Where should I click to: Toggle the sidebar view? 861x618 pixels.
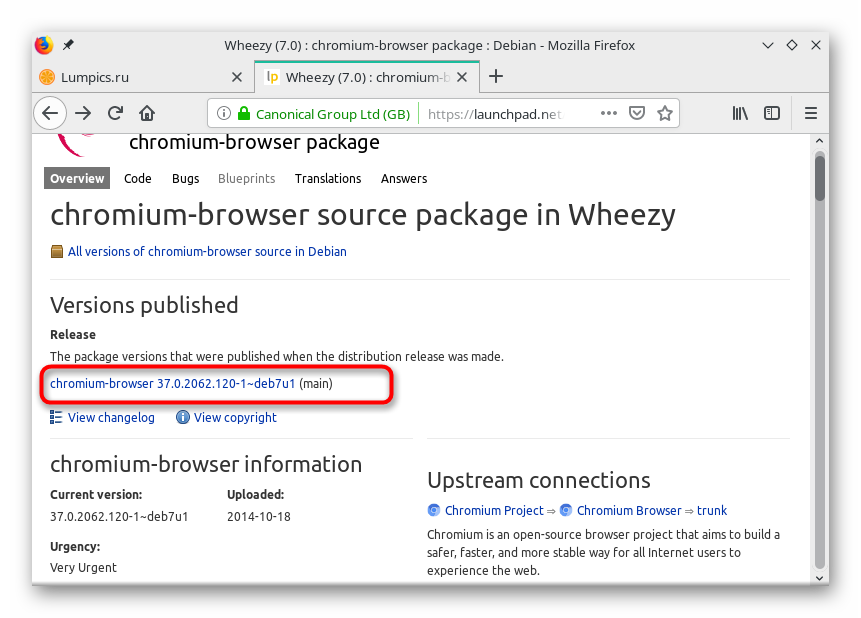point(772,113)
